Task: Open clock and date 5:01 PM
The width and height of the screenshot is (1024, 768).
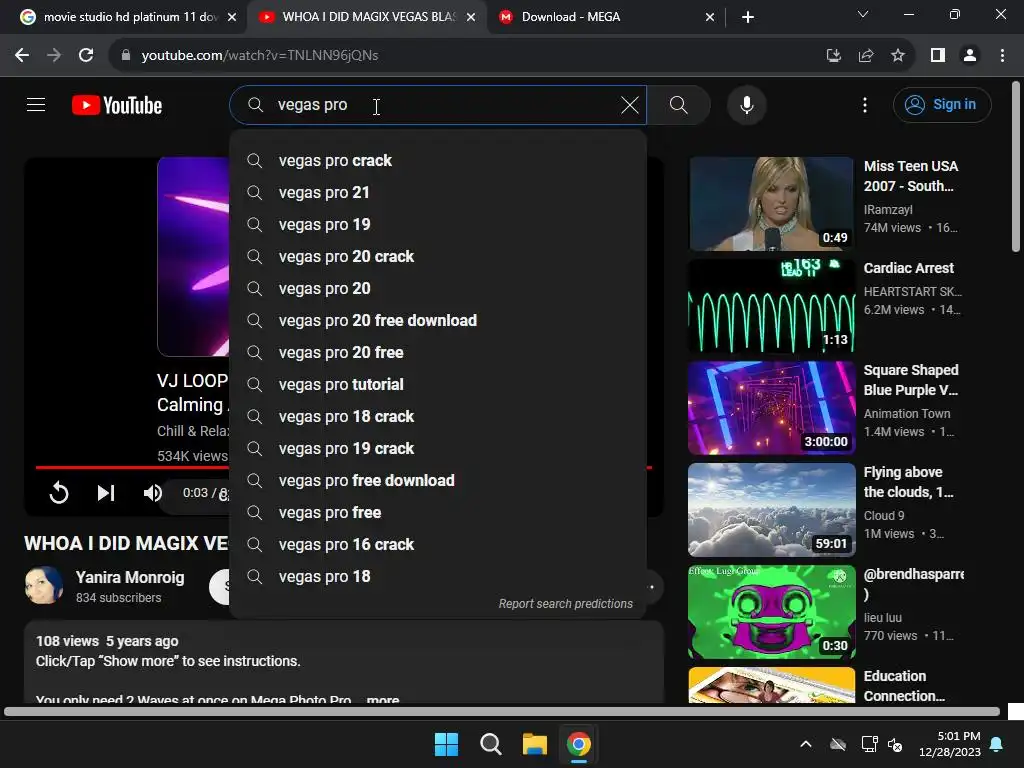Action: coord(950,744)
